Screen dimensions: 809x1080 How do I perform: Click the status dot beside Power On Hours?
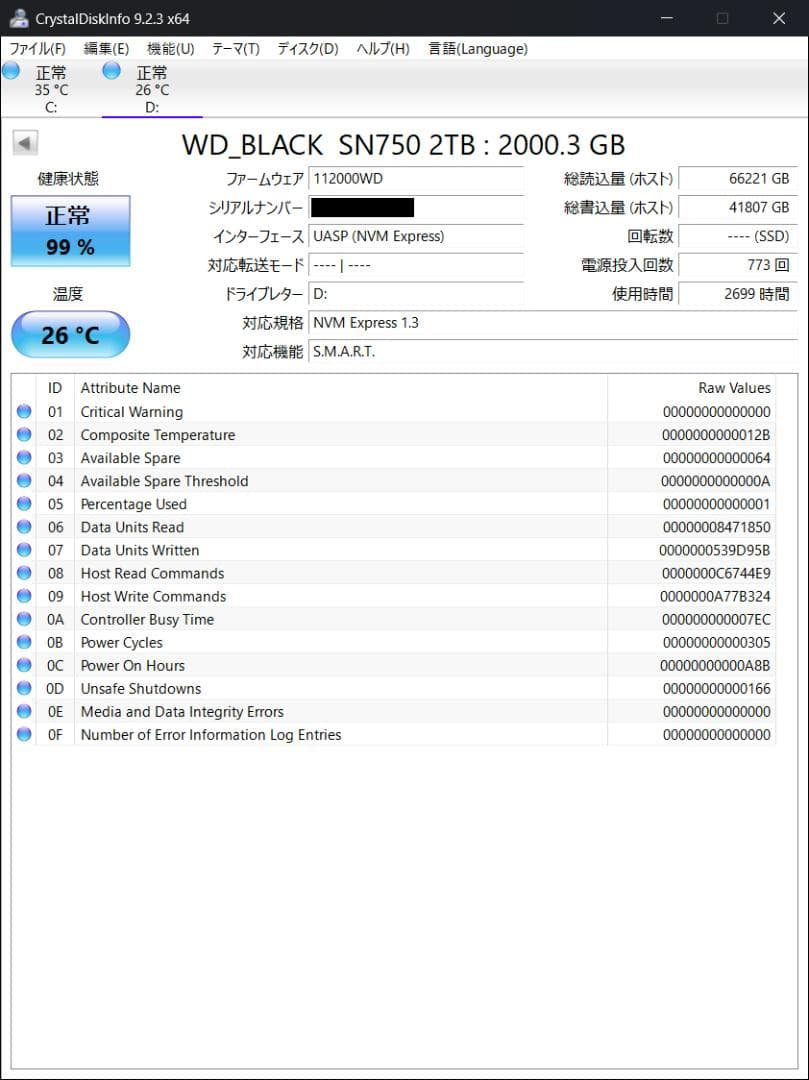click(23, 665)
